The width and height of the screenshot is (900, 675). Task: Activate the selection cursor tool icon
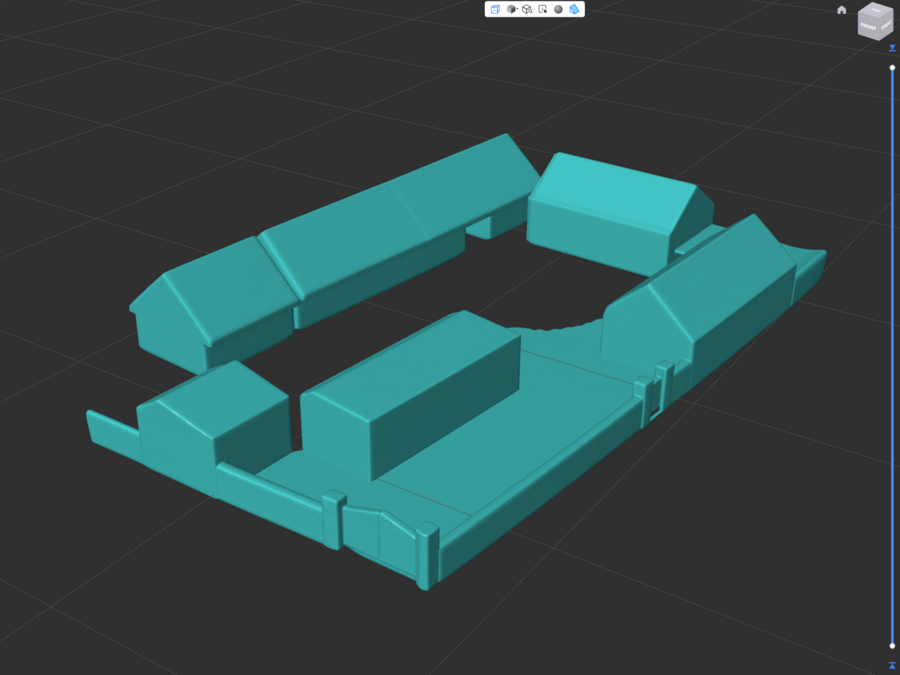pos(542,9)
